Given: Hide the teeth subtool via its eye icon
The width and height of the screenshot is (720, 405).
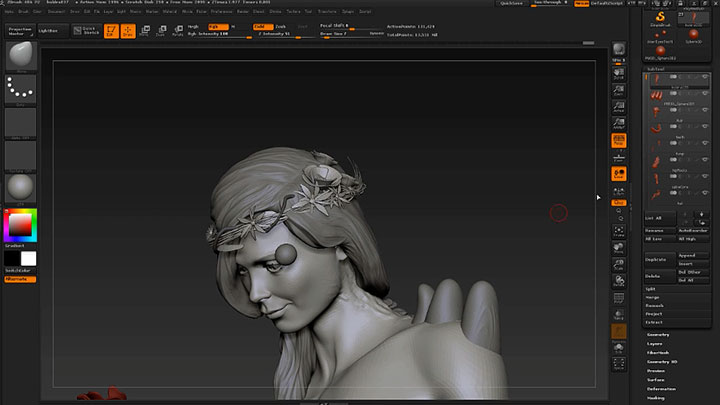Looking at the screenshot, I should 705,126.
